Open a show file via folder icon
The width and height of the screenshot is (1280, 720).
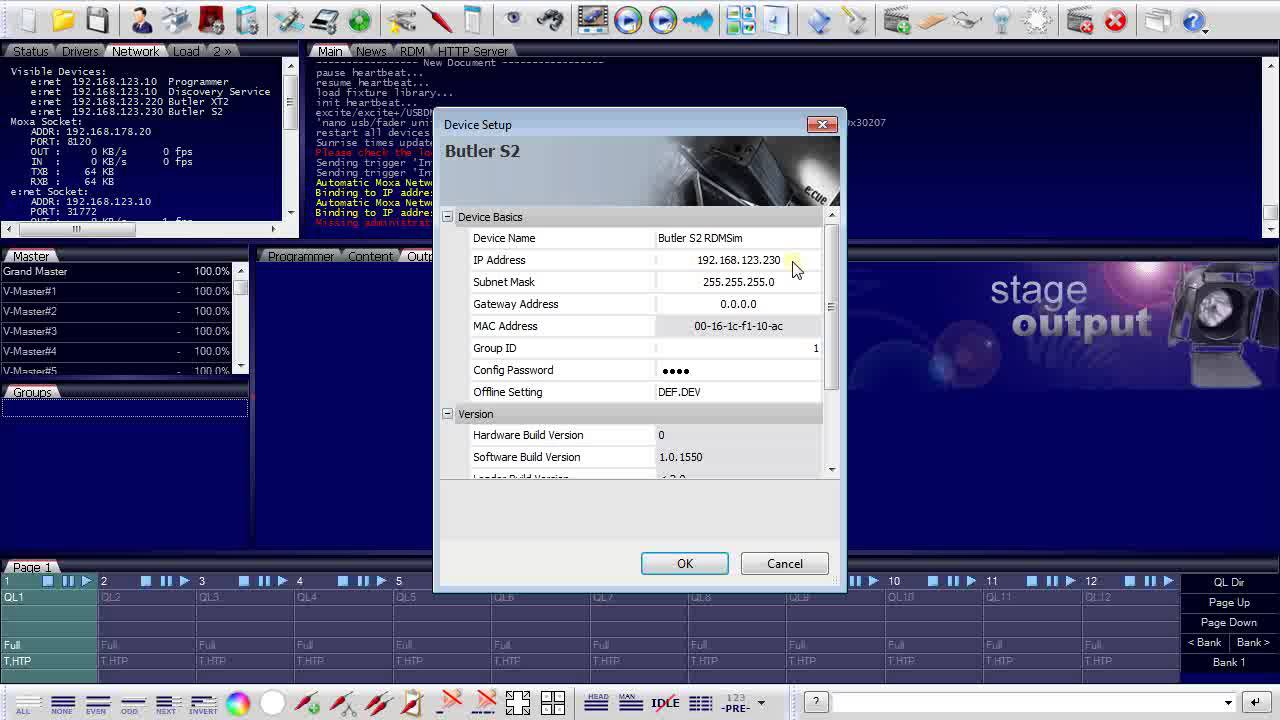tap(63, 19)
